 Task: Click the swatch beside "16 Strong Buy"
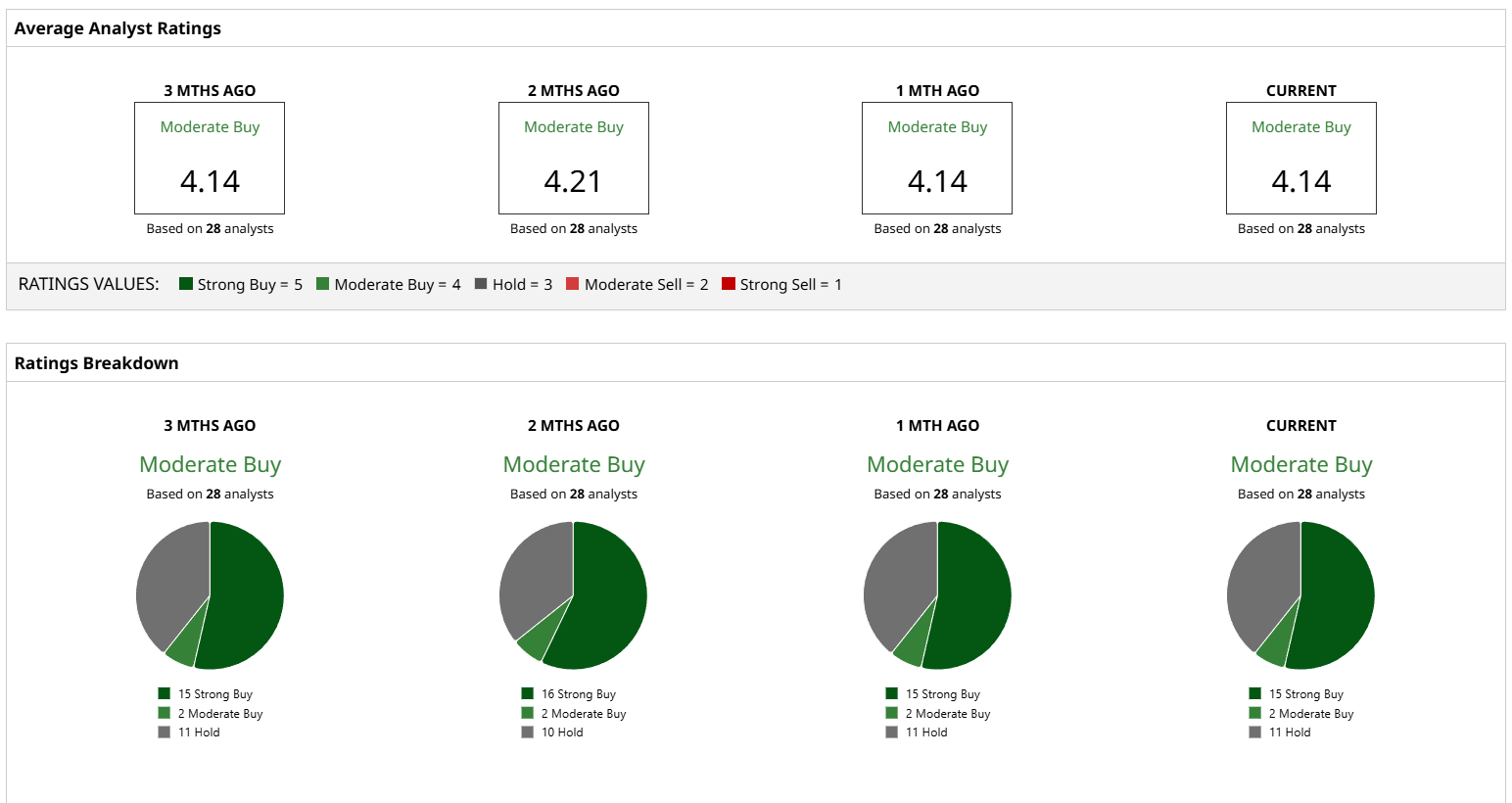point(528,693)
